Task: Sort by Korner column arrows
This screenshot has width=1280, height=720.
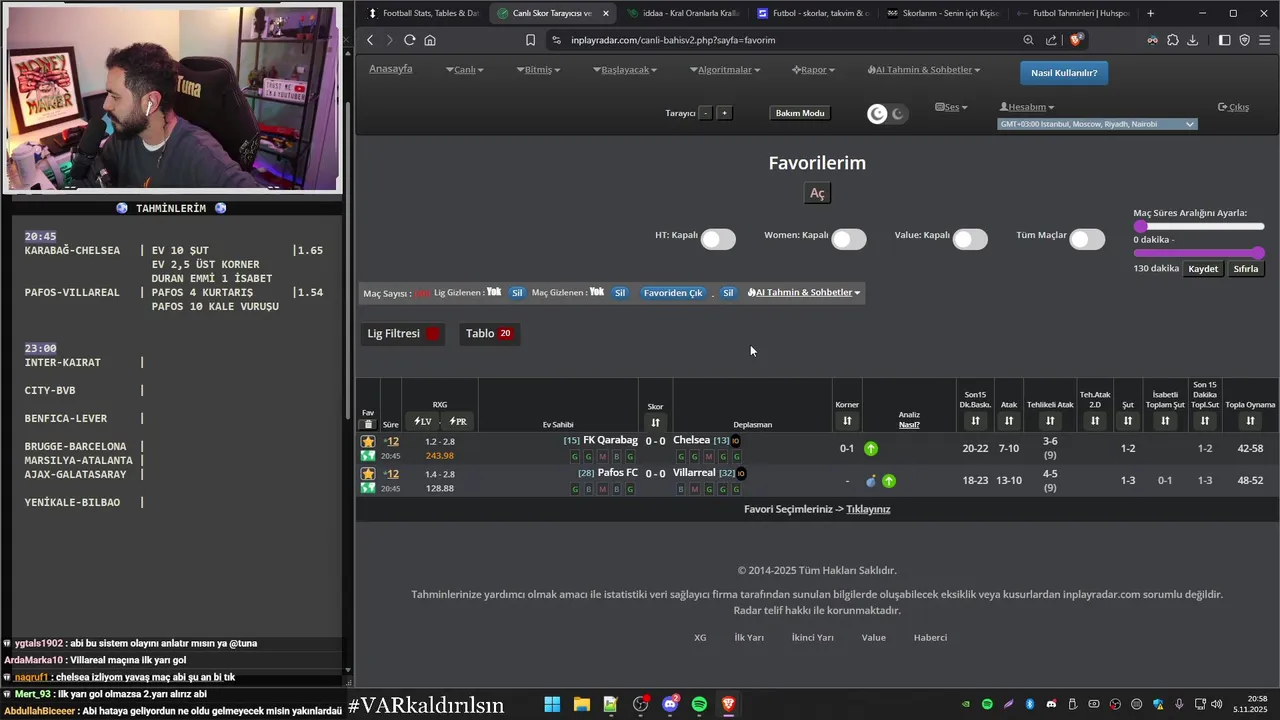Action: point(847,421)
